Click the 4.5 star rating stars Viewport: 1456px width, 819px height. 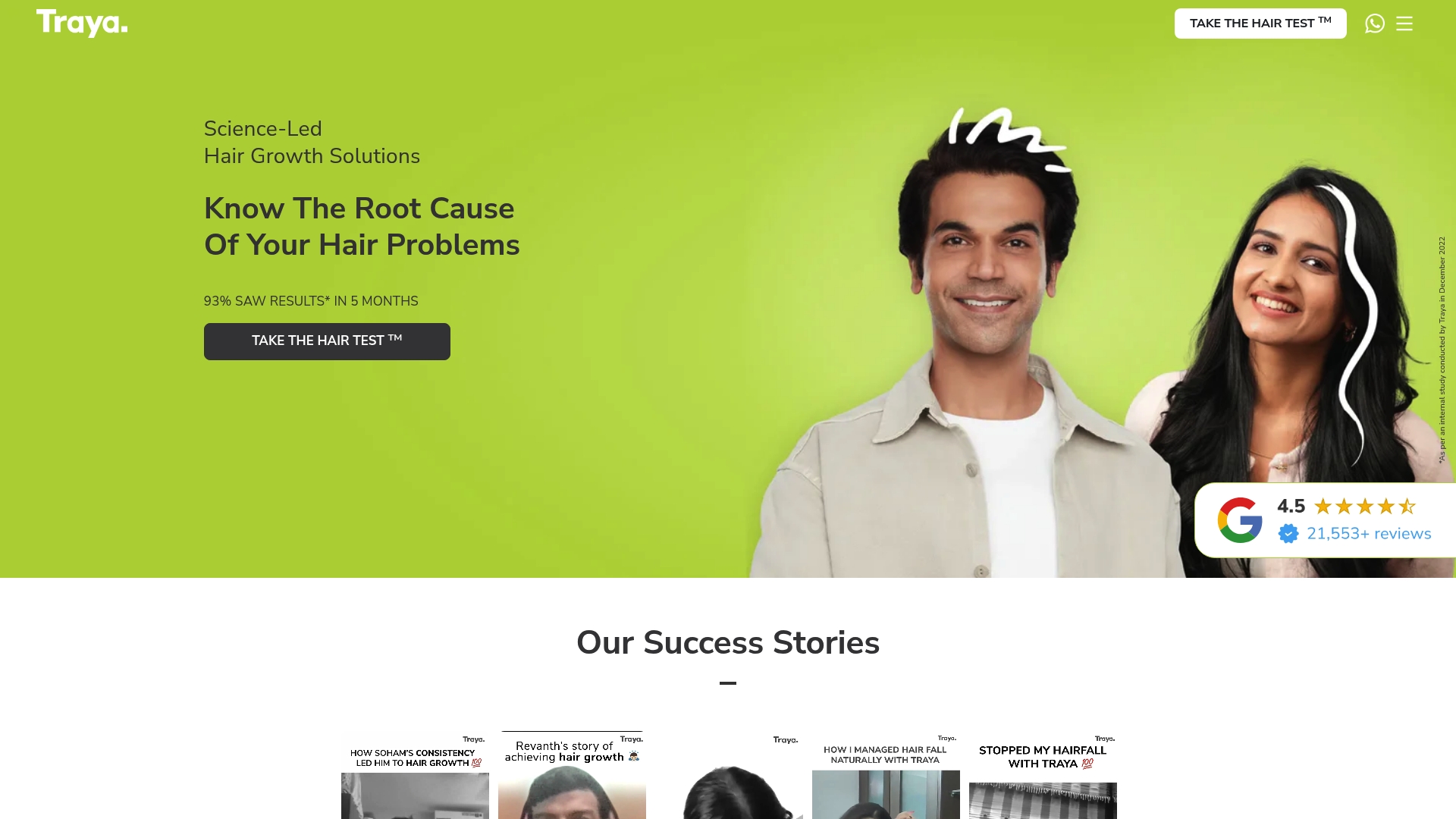coord(1365,506)
